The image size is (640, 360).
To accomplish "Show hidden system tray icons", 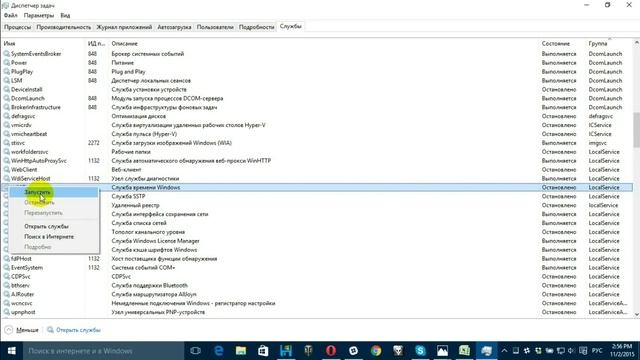I will pyautogui.click(x=504, y=351).
